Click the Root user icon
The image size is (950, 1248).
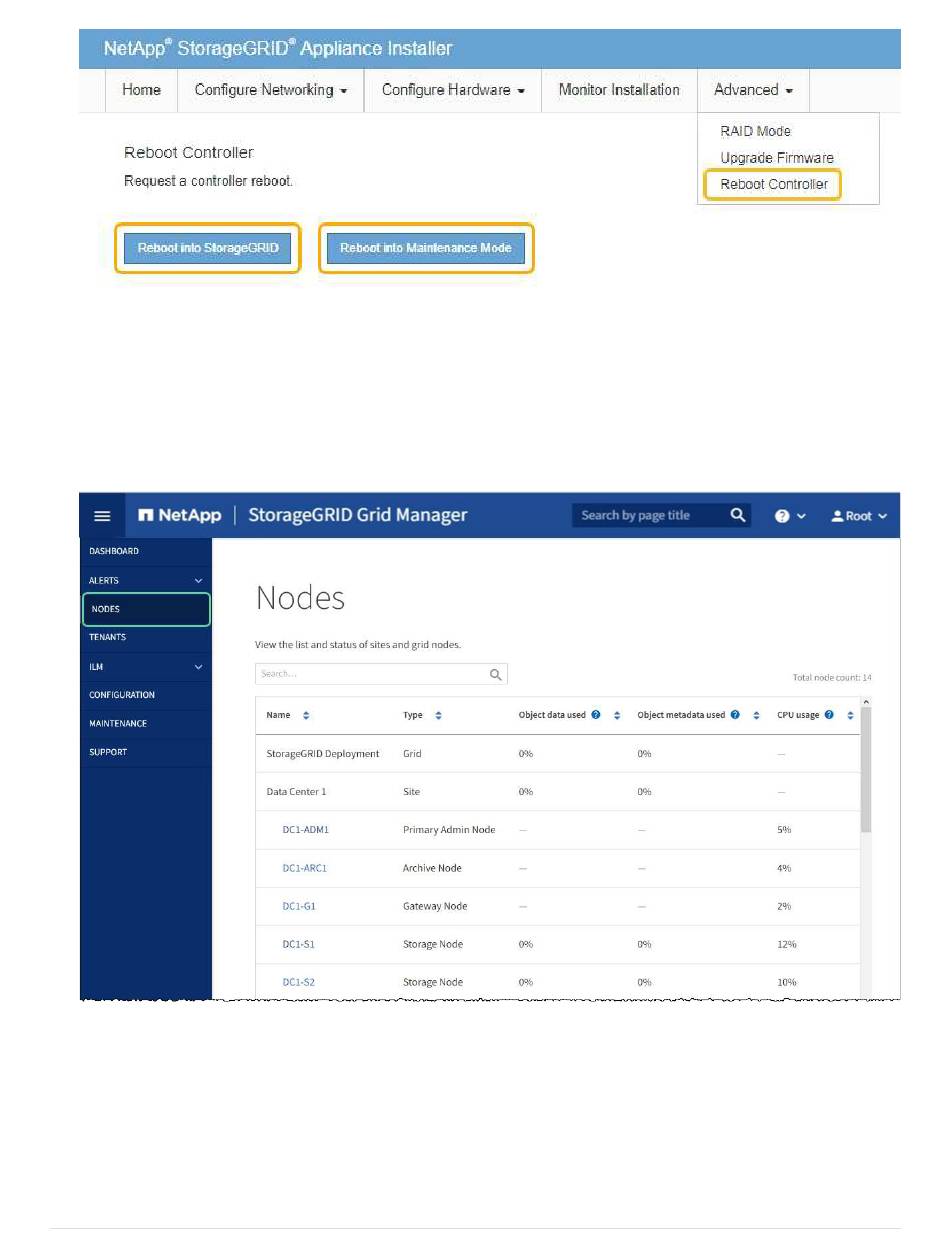click(x=838, y=516)
